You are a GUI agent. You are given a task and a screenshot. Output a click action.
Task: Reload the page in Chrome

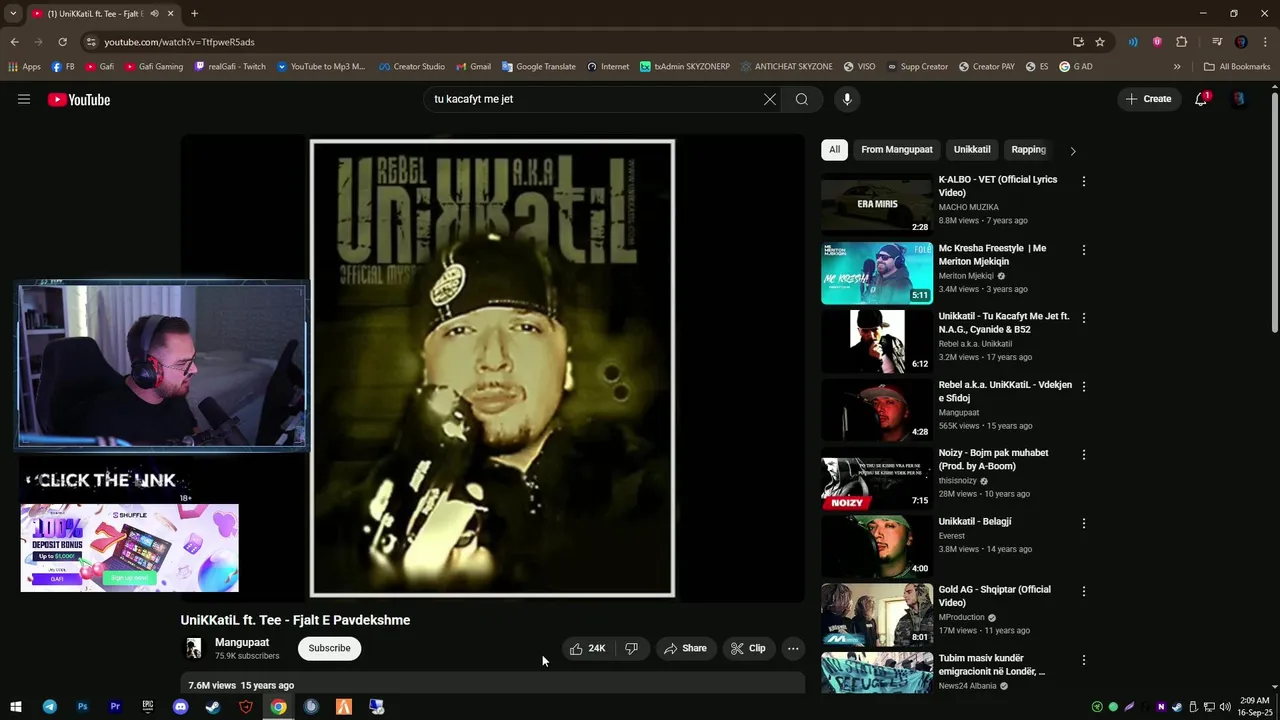(x=62, y=42)
